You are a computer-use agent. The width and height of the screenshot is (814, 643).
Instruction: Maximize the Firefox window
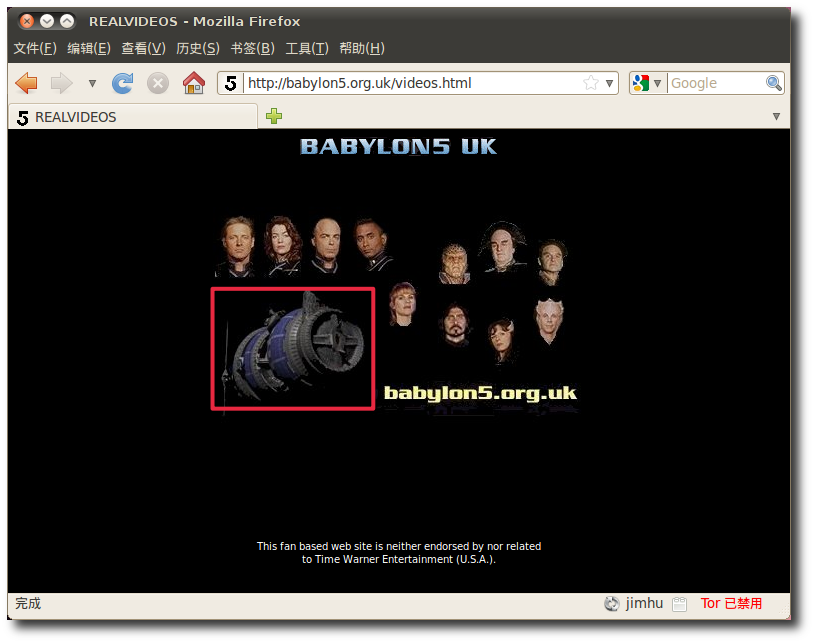pyautogui.click(x=67, y=21)
